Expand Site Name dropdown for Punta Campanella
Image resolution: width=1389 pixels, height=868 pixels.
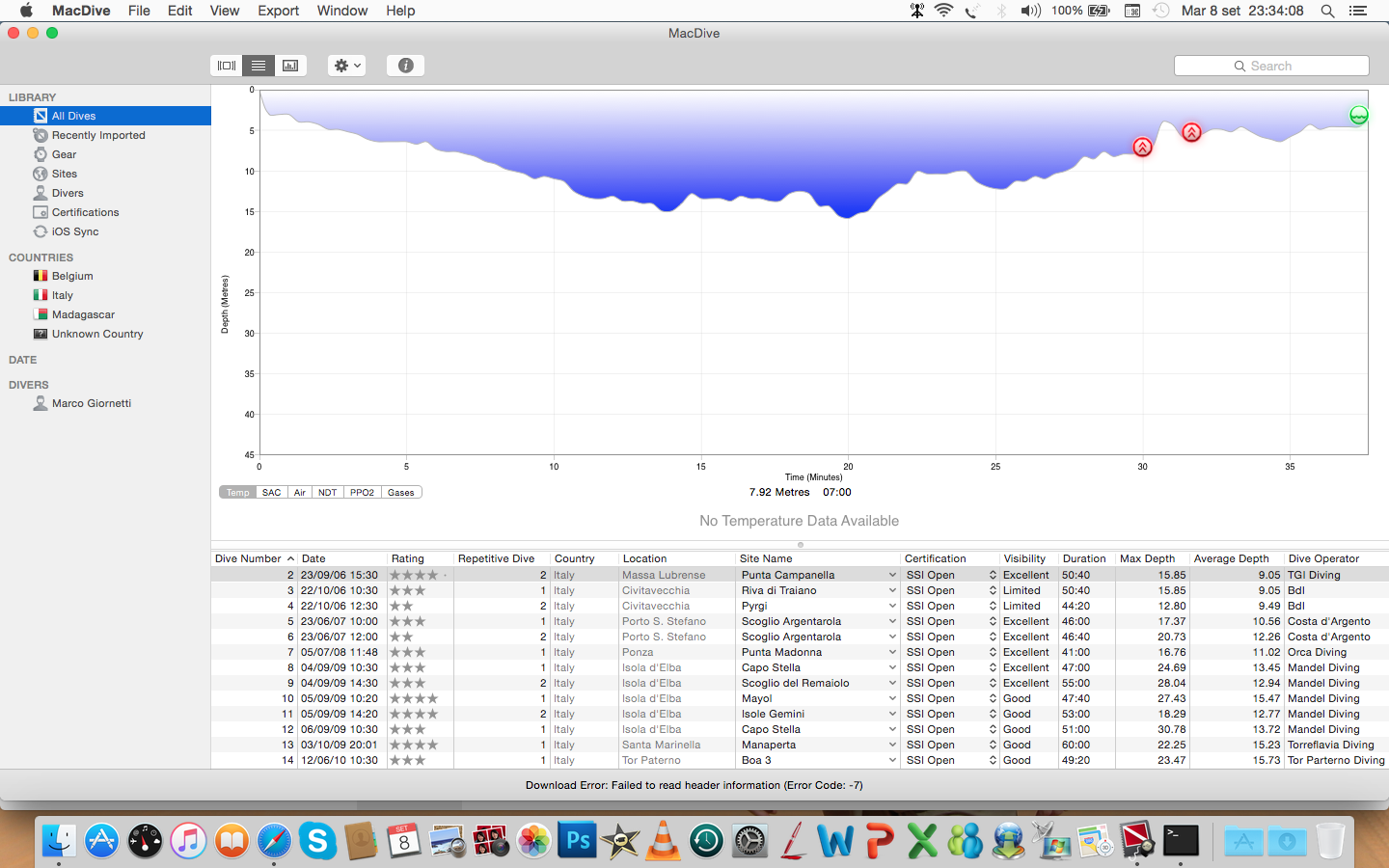point(891,575)
